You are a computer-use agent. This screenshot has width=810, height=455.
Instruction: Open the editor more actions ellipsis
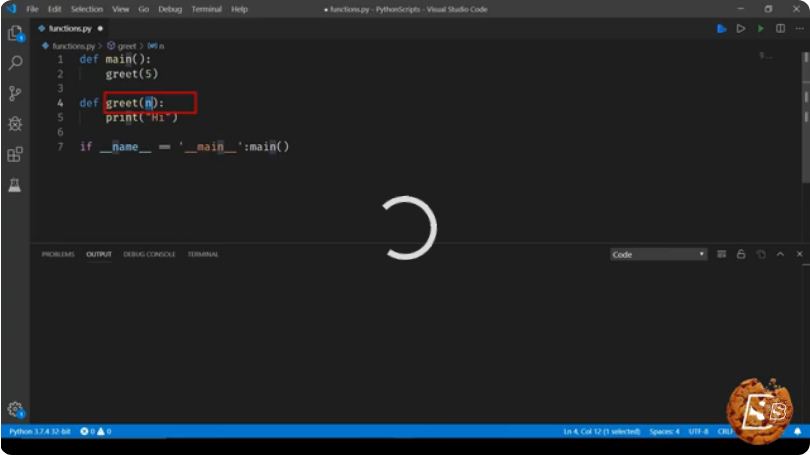[x=800, y=28]
